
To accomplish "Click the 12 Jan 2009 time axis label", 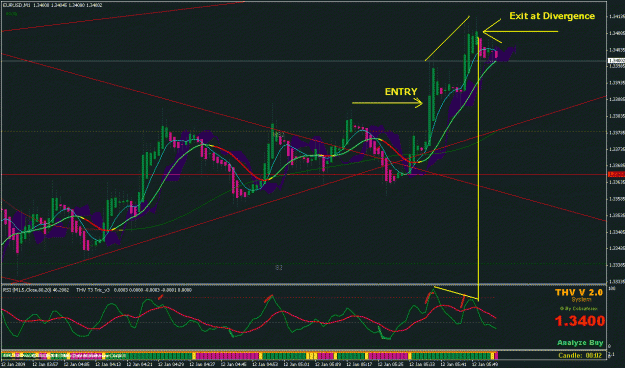I will [13, 364].
